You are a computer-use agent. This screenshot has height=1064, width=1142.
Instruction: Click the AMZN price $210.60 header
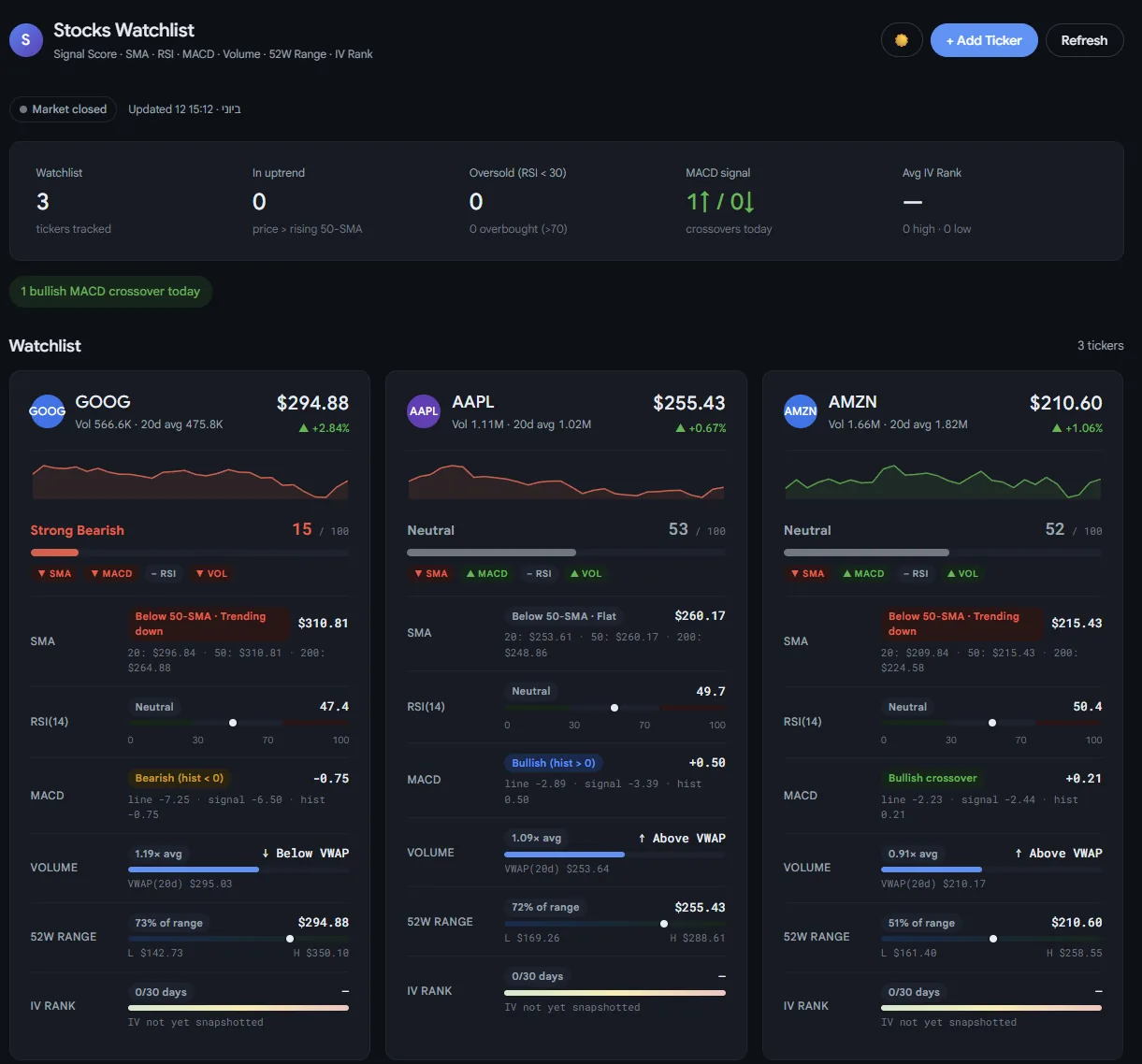click(1066, 403)
